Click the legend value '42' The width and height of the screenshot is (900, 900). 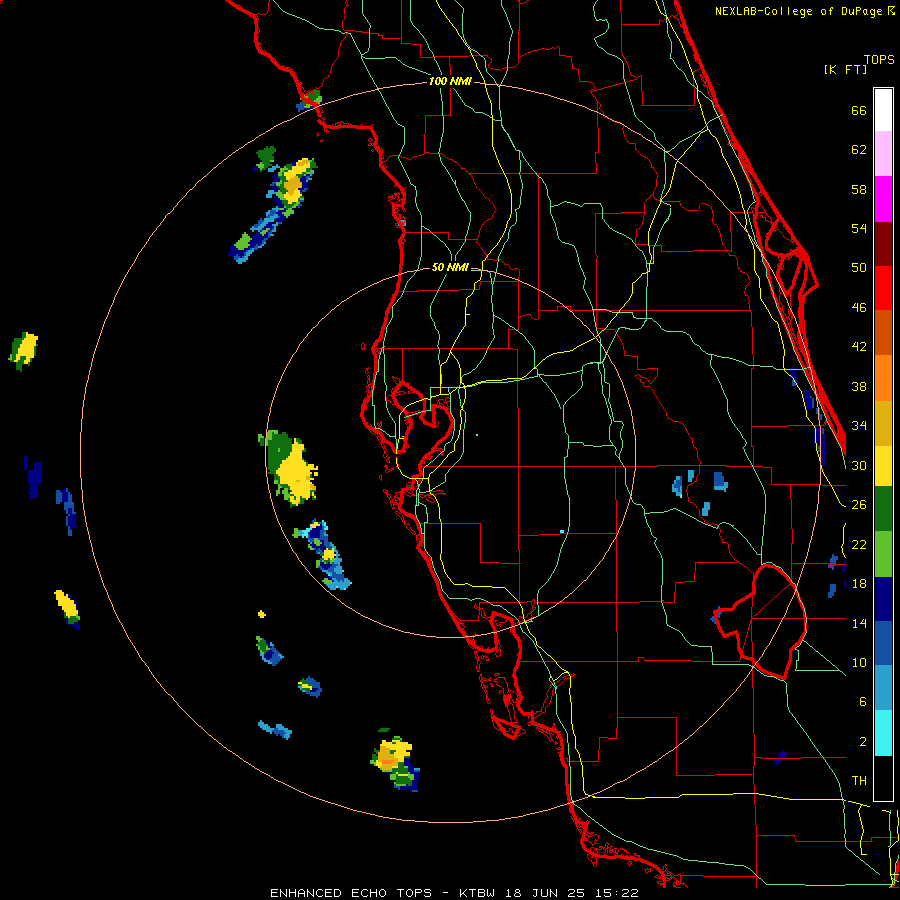[x=859, y=347]
